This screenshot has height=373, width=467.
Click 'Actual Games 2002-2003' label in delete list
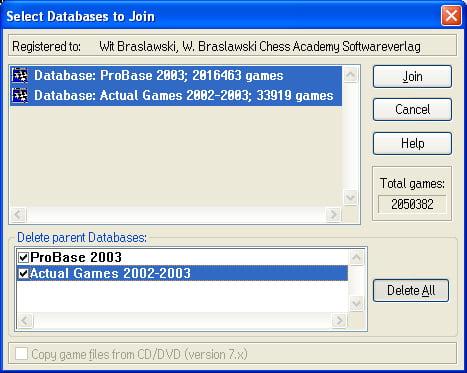(110, 274)
